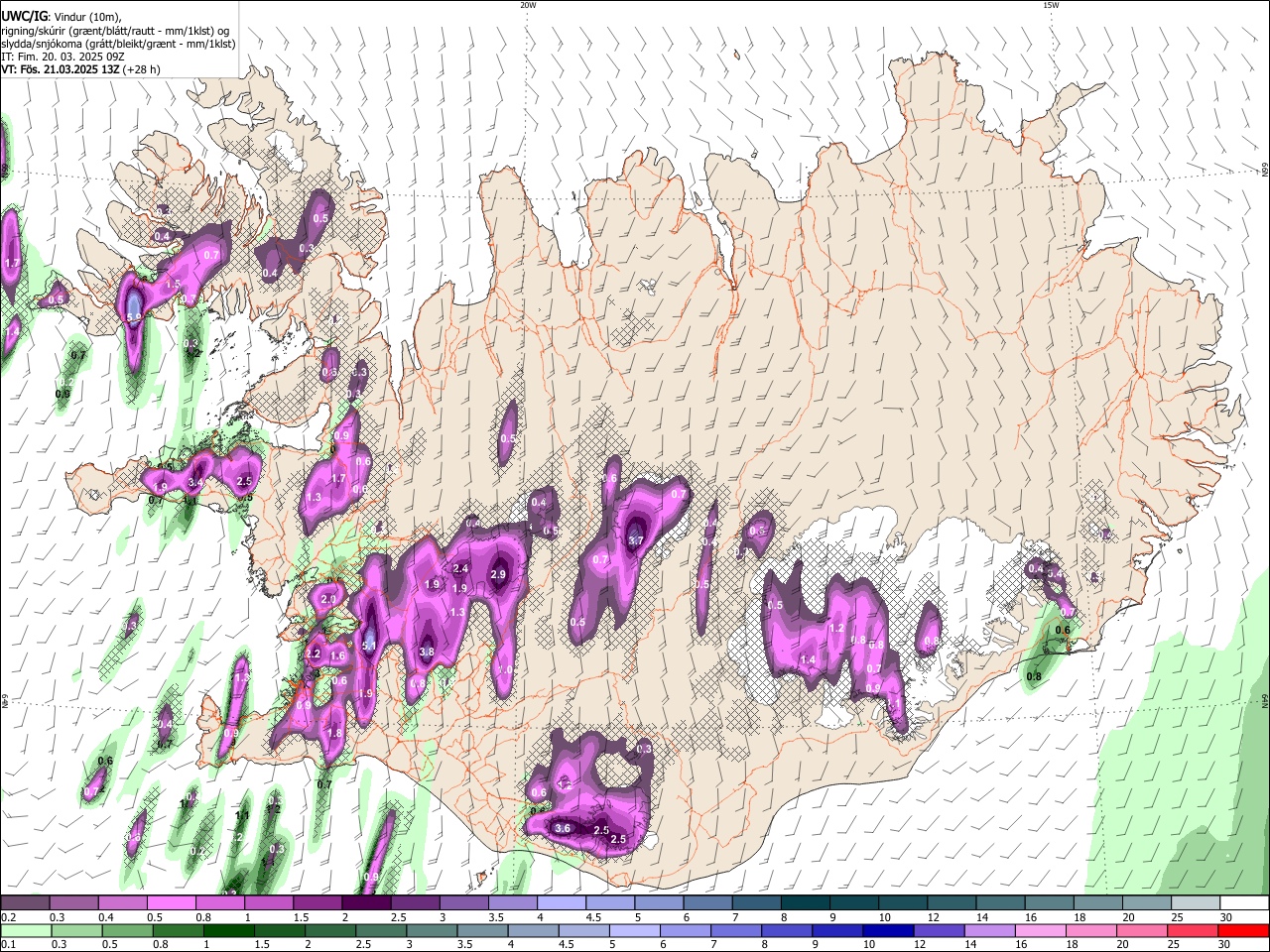Select the rain legend swatch for 6–7 mm
The height and width of the screenshot is (952, 1270).
tap(686, 931)
